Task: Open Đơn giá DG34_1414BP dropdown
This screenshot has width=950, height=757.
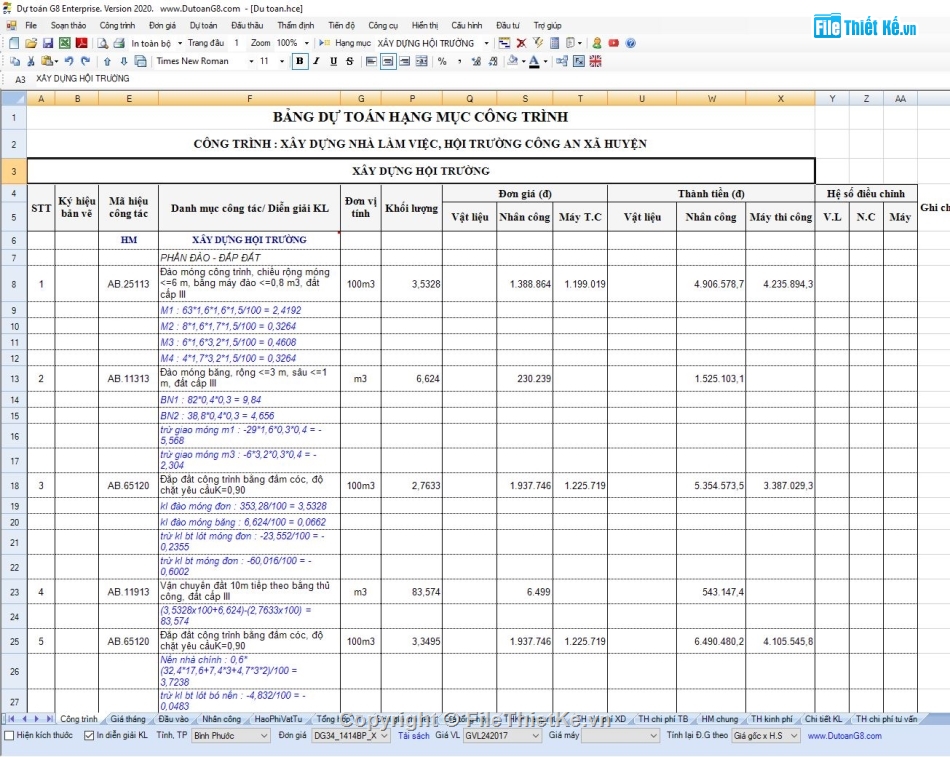Action: coord(351,735)
